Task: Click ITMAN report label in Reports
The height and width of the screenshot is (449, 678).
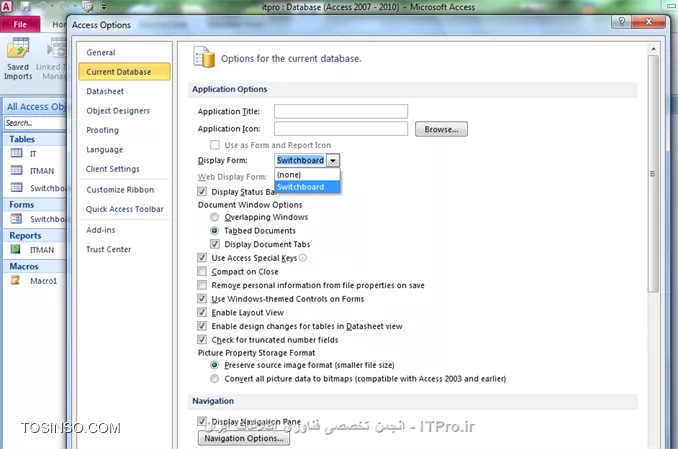Action: 42,250
